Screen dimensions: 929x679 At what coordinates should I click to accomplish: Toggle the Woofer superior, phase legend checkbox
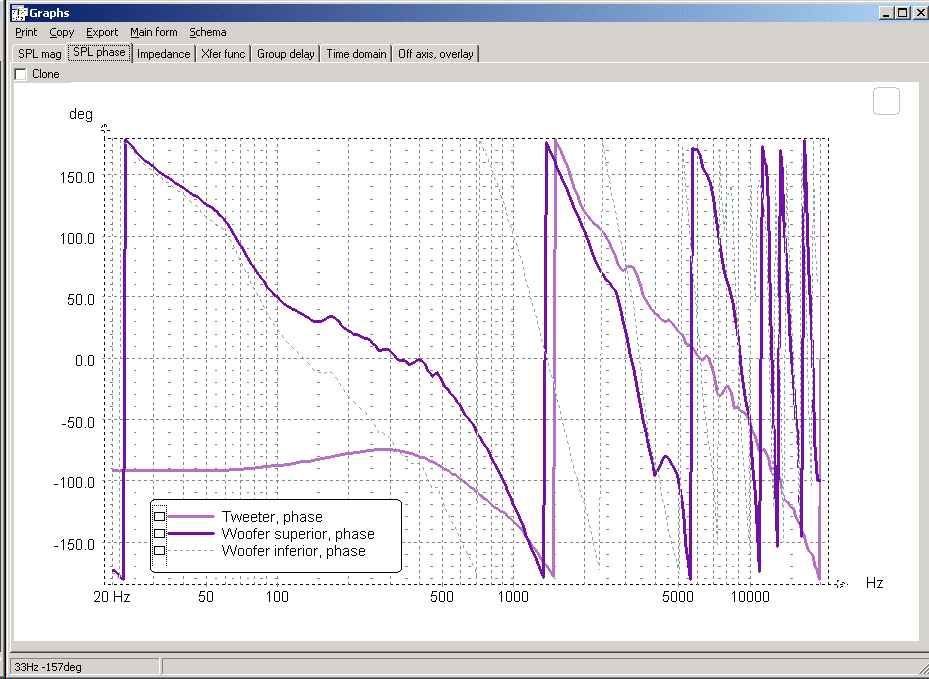point(159,534)
